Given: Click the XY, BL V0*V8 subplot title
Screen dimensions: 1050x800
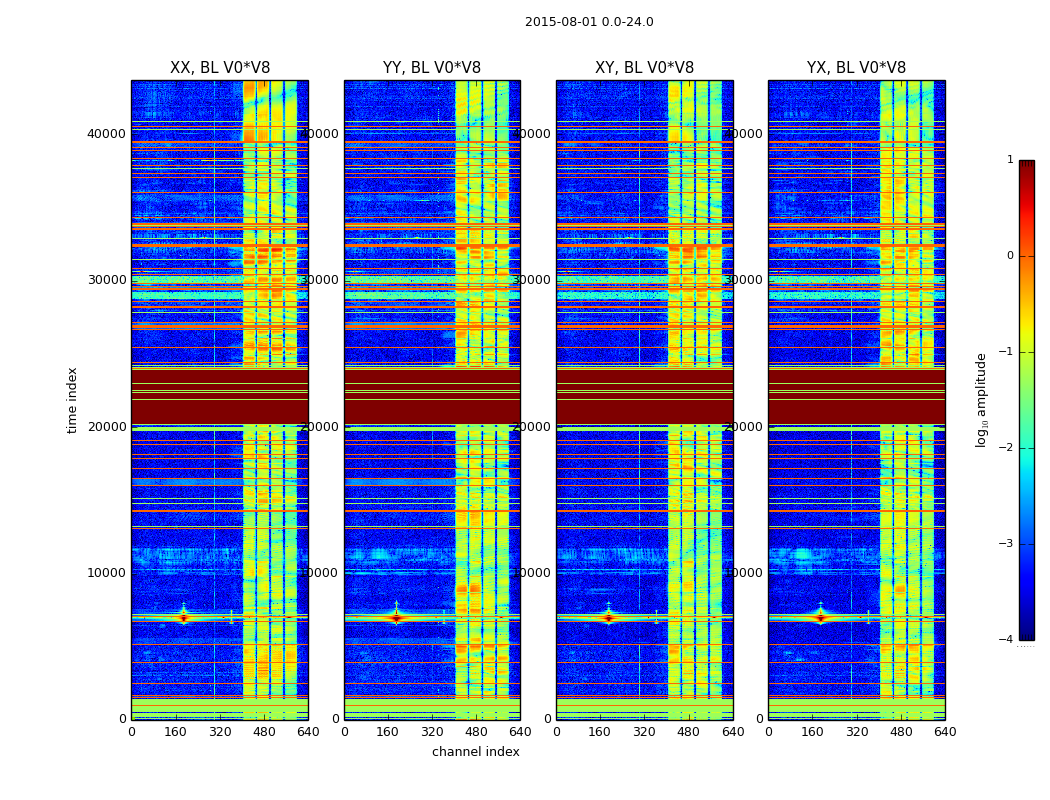Looking at the screenshot, I should click(644, 68).
